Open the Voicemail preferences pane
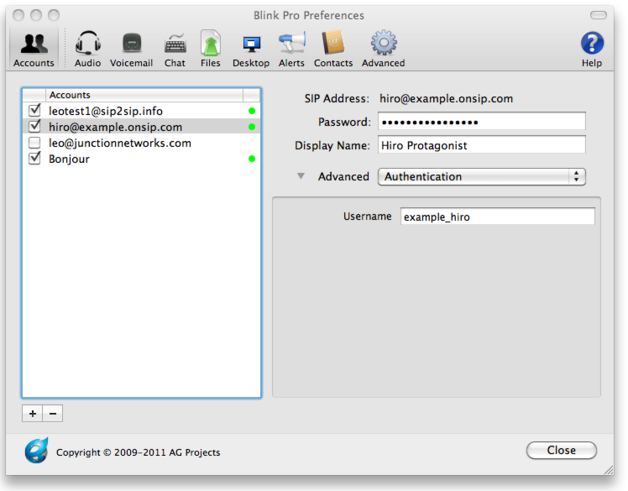The image size is (628, 491). pyautogui.click(x=131, y=48)
